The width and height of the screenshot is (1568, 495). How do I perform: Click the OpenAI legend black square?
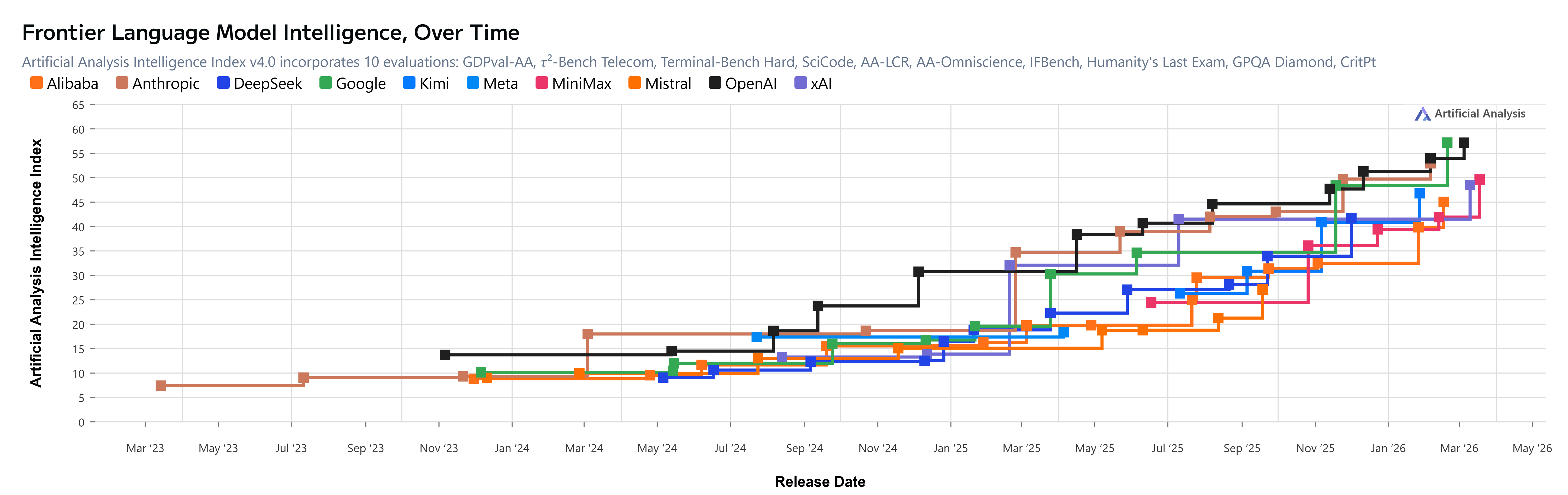click(x=715, y=83)
